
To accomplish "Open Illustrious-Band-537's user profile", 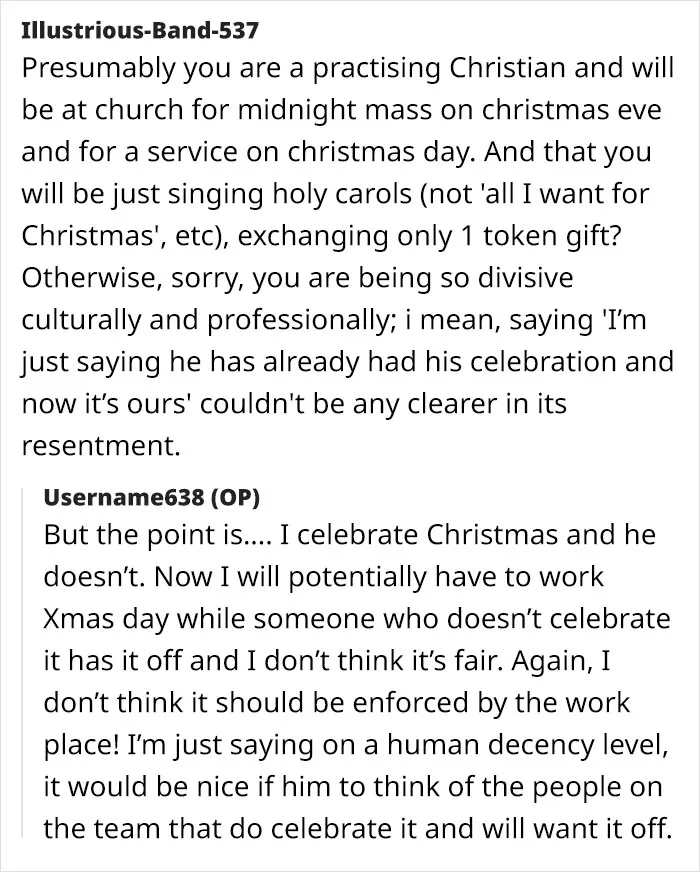I will tap(140, 30).
